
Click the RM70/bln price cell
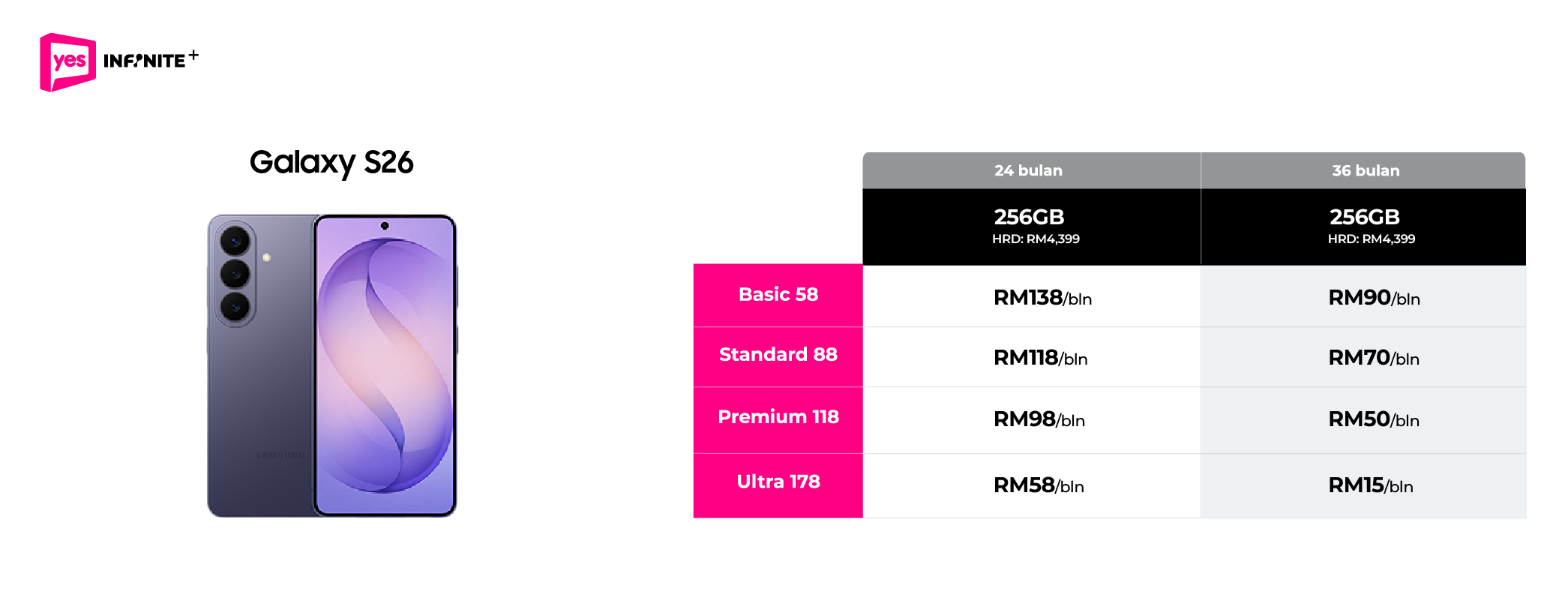[1373, 358]
